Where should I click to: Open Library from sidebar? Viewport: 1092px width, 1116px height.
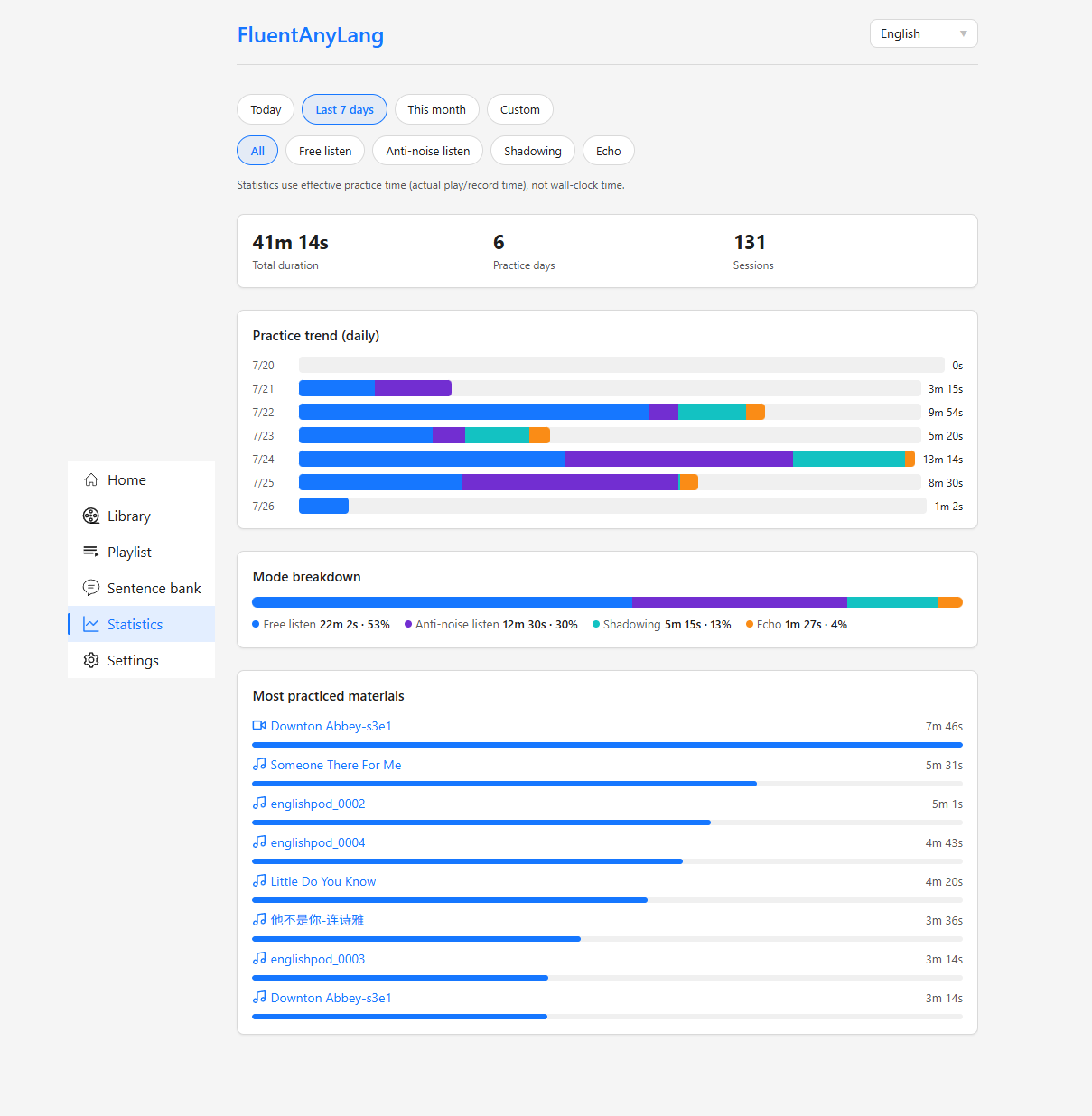click(x=141, y=516)
